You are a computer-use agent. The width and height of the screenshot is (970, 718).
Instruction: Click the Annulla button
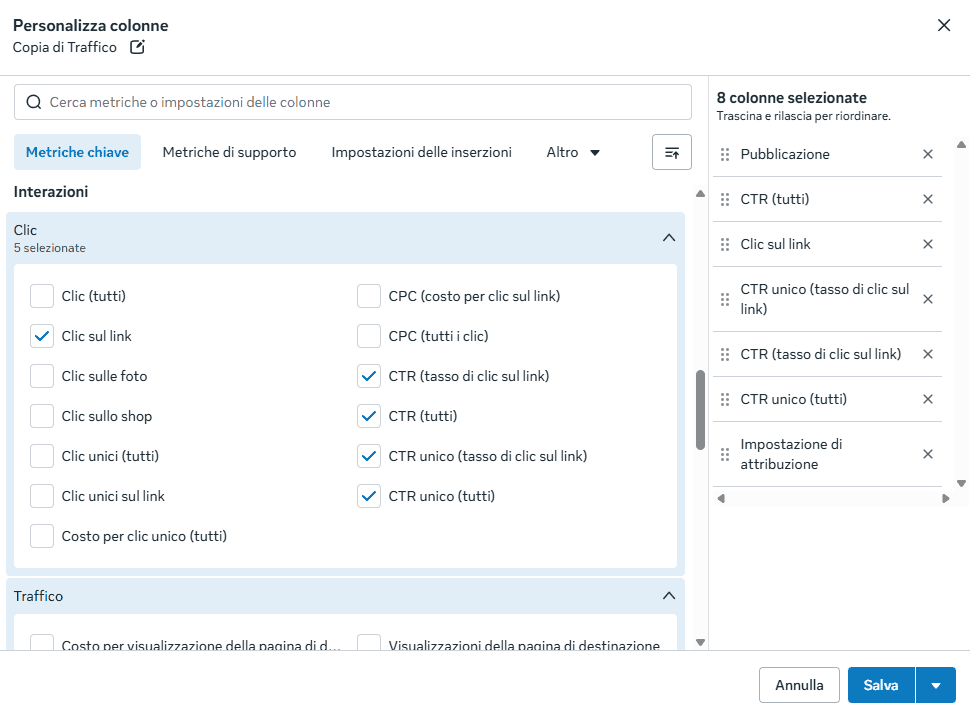point(799,685)
